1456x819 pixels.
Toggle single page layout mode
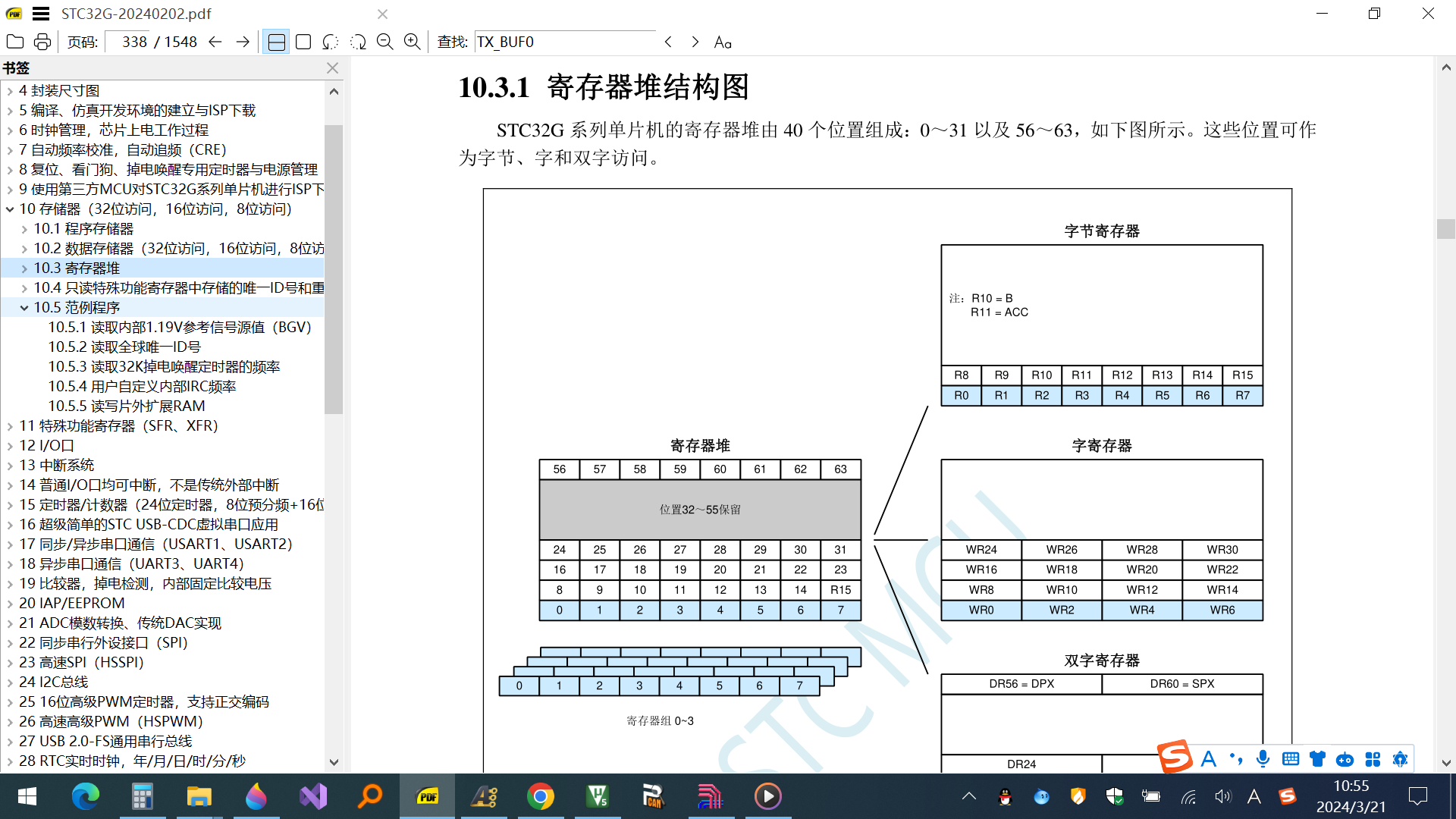303,42
